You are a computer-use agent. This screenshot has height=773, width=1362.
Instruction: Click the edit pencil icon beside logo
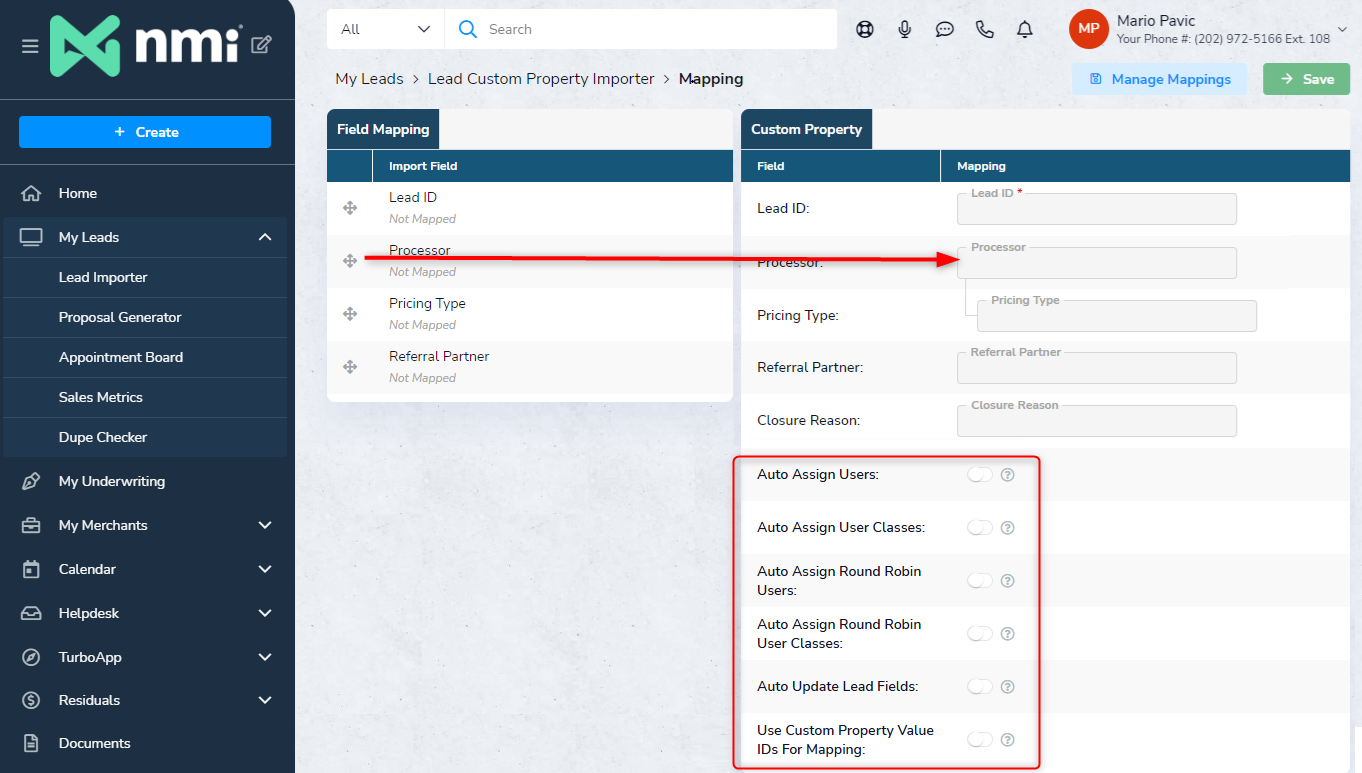[261, 44]
